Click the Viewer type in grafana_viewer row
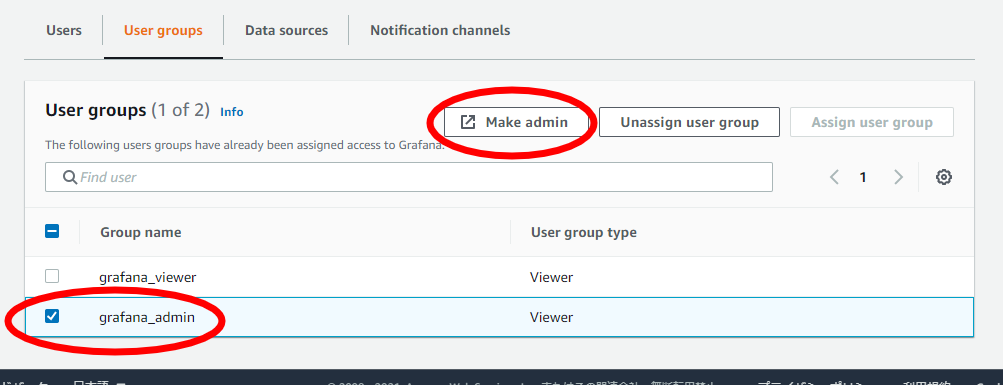Viewport: 1003px width, 385px height. (x=551, y=278)
